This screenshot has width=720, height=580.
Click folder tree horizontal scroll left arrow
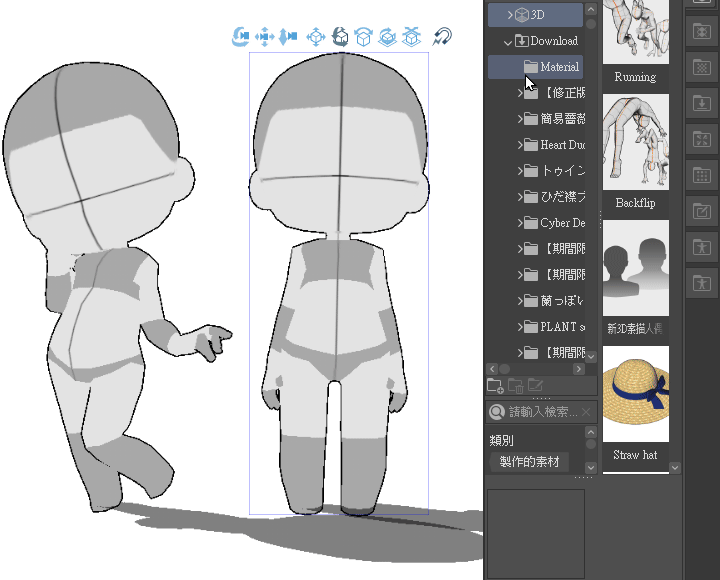(x=492, y=369)
